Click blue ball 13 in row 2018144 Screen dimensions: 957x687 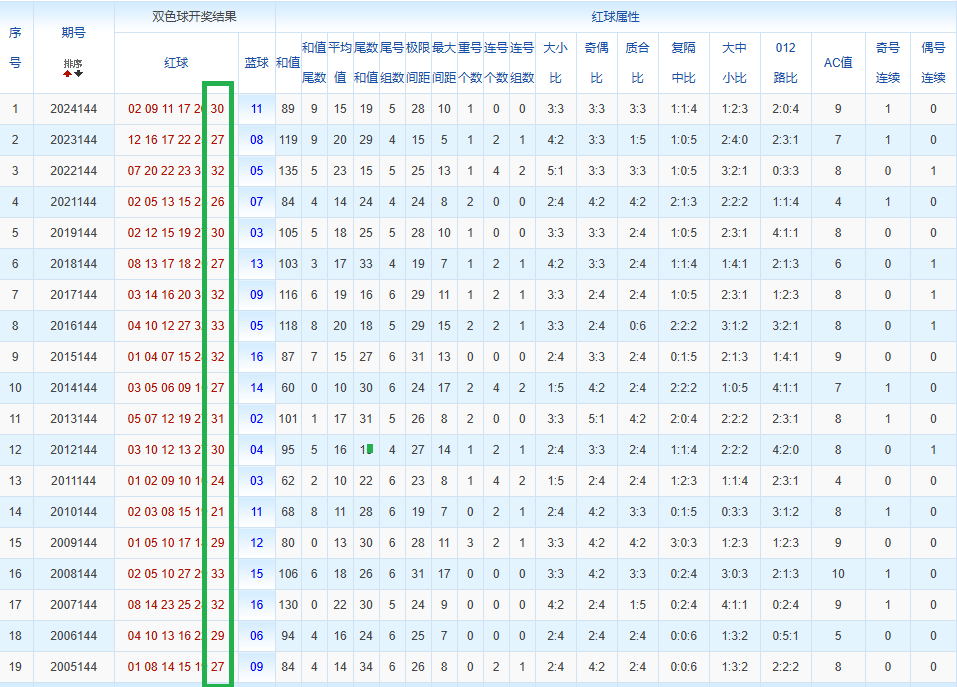click(x=256, y=264)
